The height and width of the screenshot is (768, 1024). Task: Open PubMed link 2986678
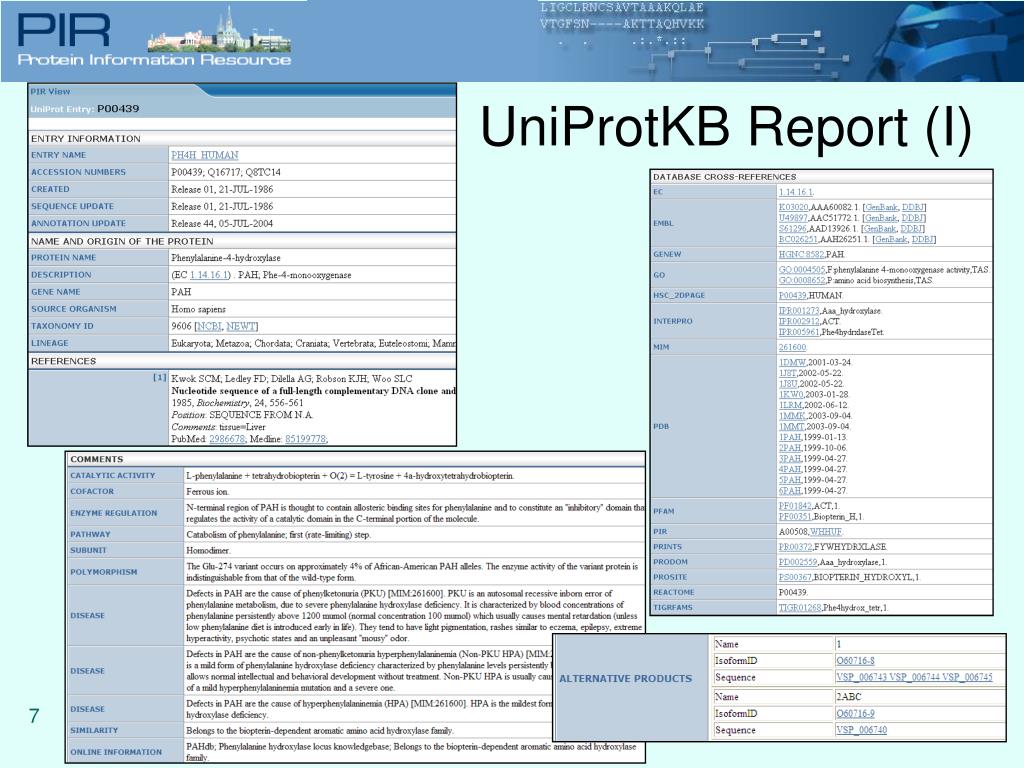227,439
